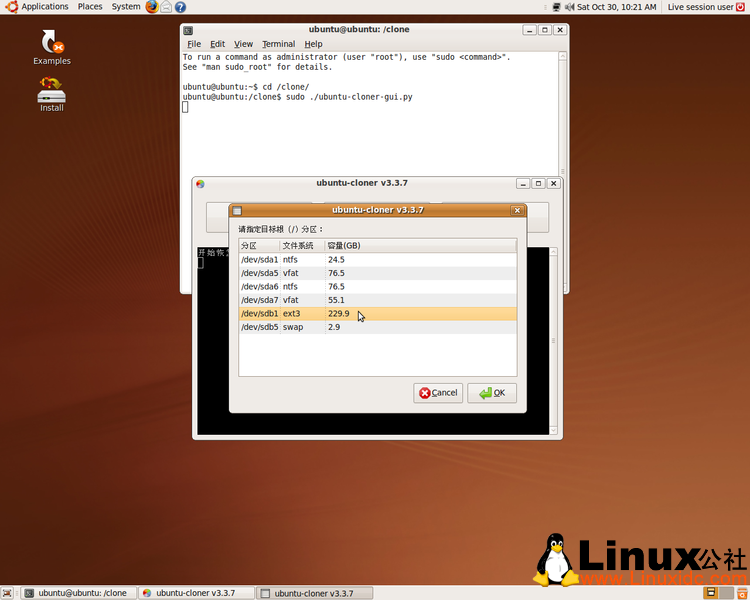Click the 229.9 capacity value
Viewport: 750px width, 600px height.
coord(339,313)
